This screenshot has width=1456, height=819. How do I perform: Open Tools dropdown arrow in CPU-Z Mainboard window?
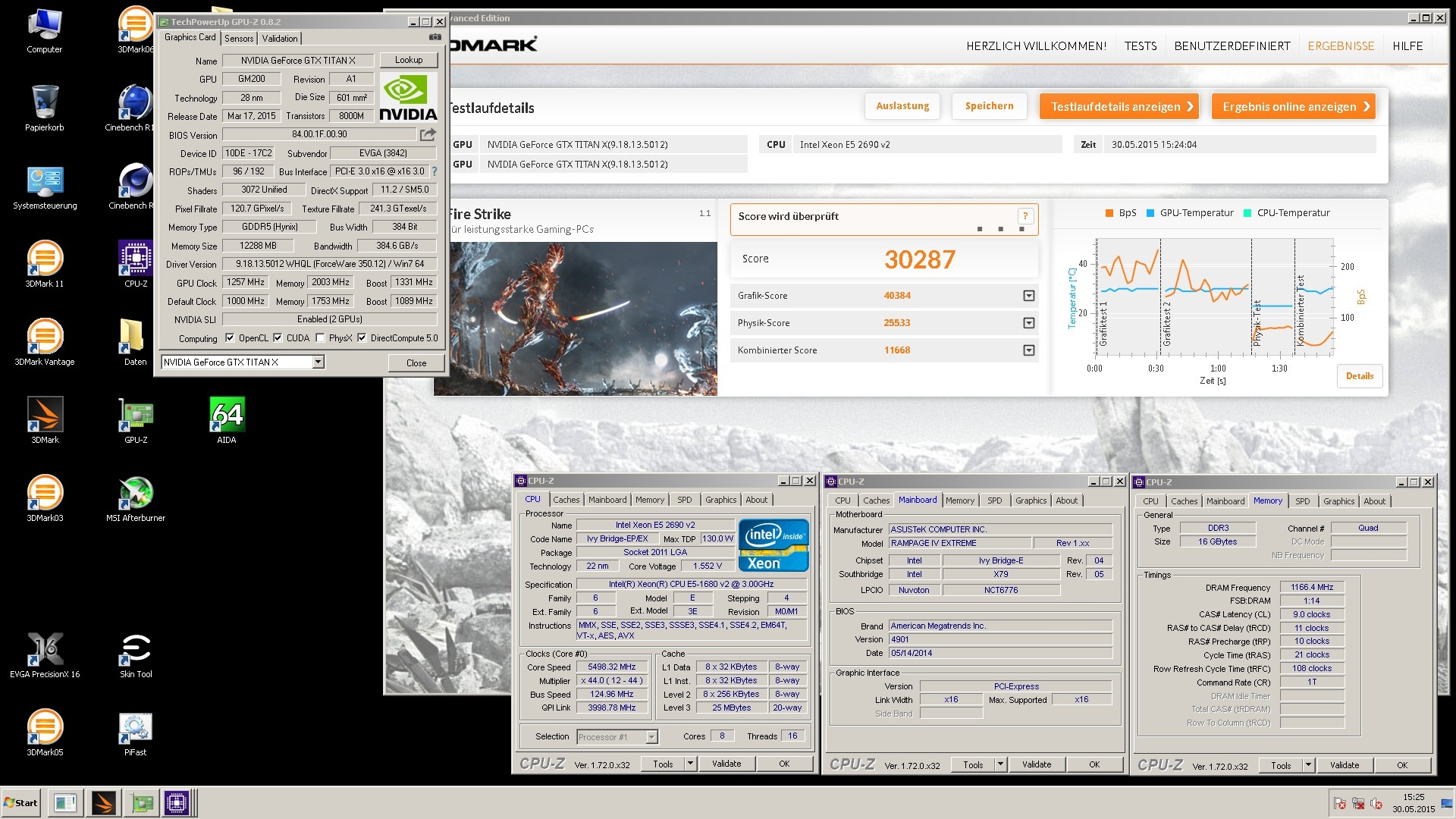click(1000, 765)
